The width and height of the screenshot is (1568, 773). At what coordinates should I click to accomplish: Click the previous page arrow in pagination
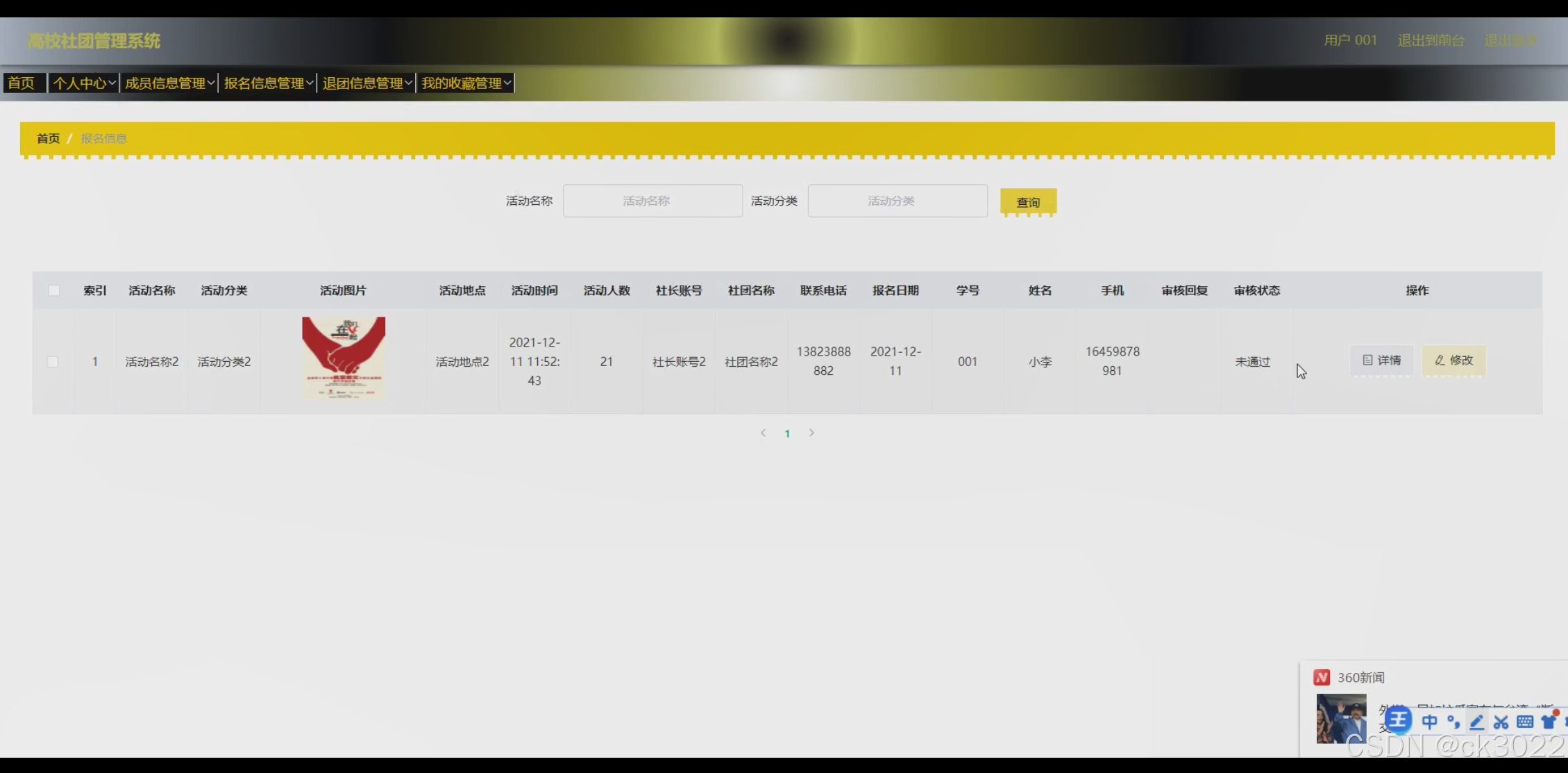763,433
